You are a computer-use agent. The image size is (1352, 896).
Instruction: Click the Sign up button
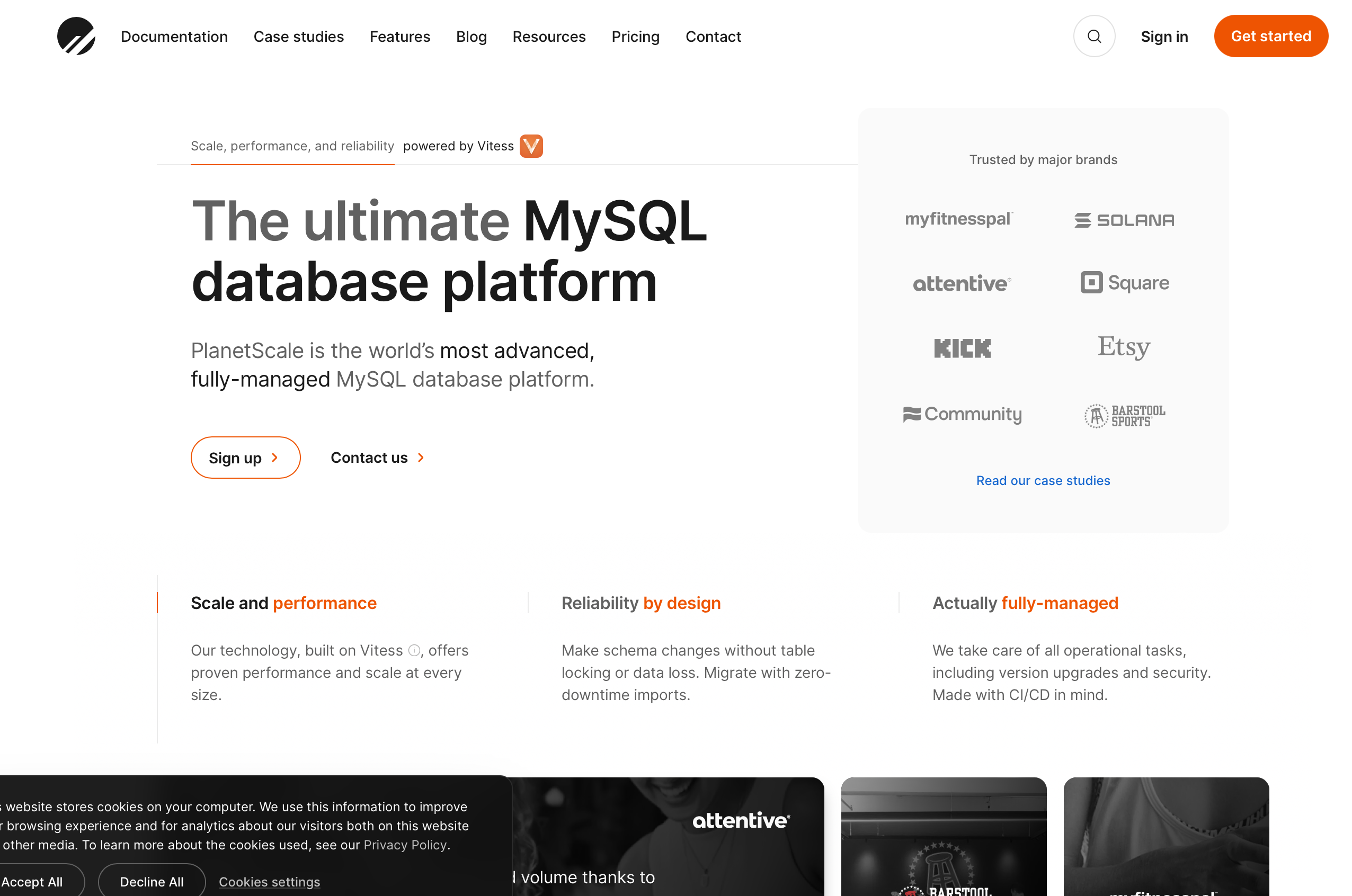tap(245, 458)
